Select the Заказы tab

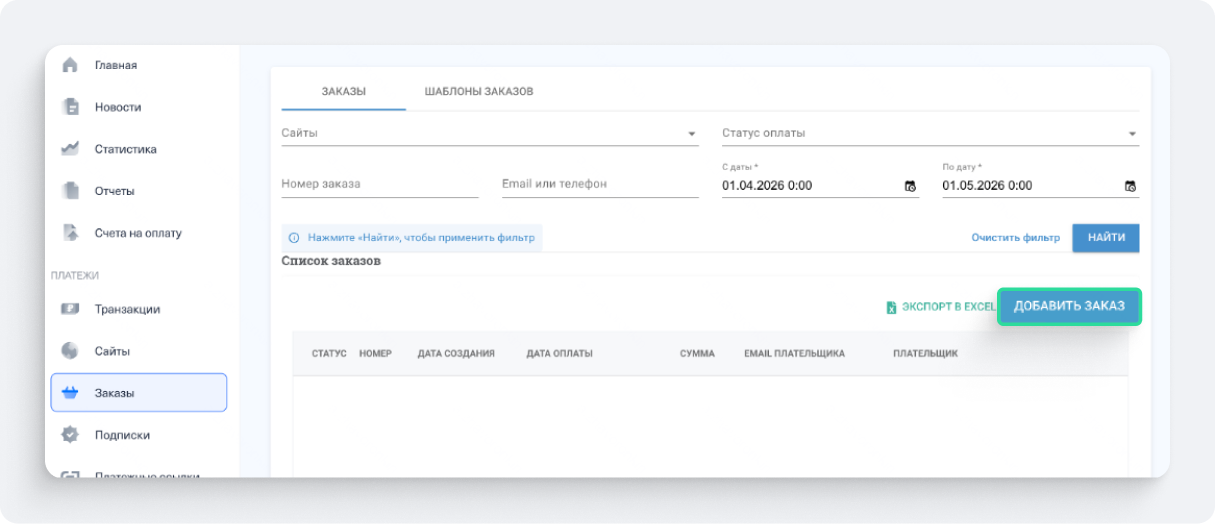coord(343,91)
